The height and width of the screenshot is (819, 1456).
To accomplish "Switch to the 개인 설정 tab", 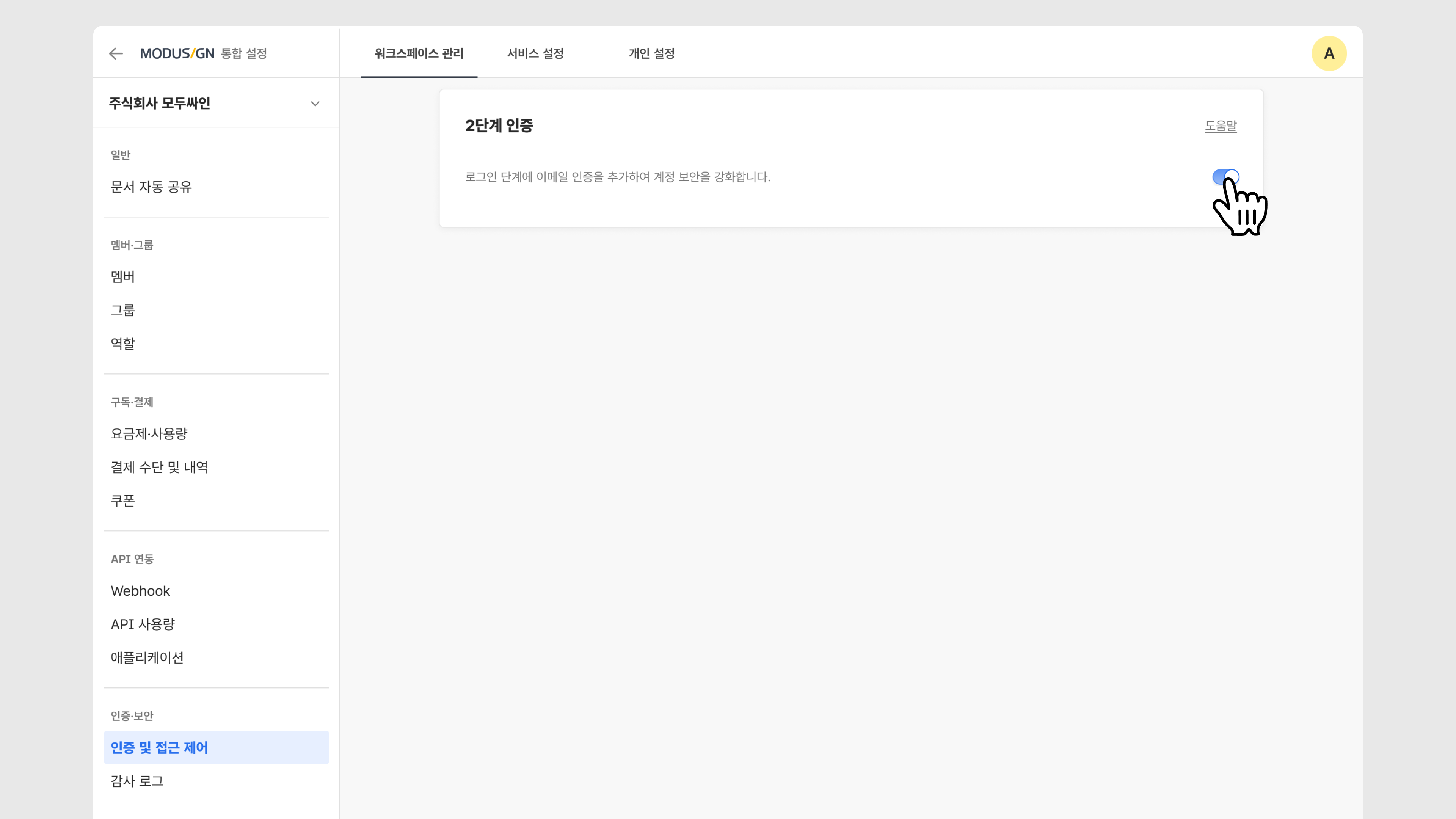I will pos(651,54).
